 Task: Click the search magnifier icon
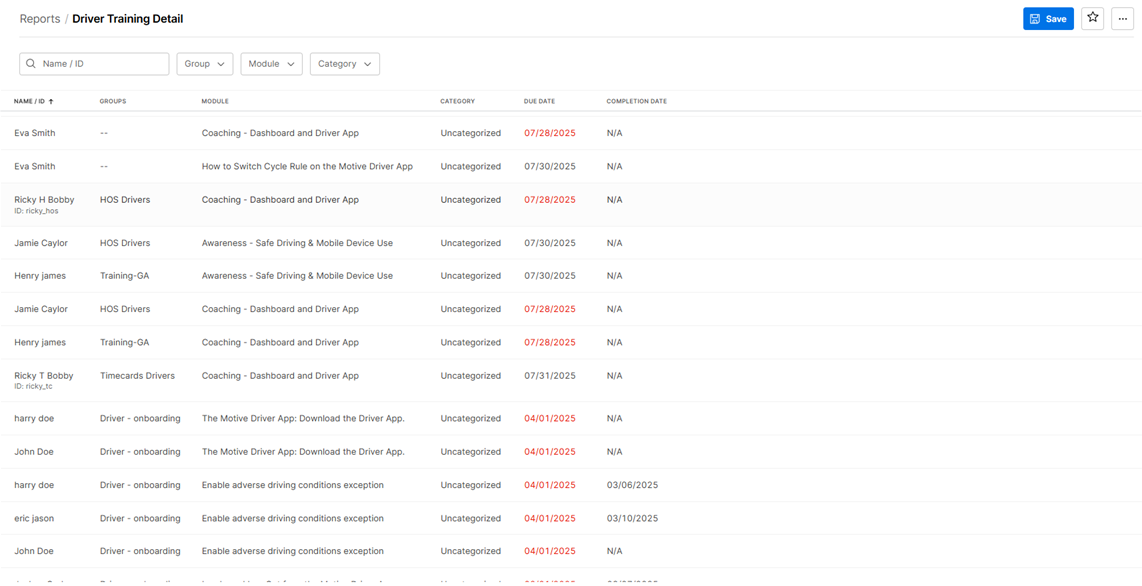[31, 64]
